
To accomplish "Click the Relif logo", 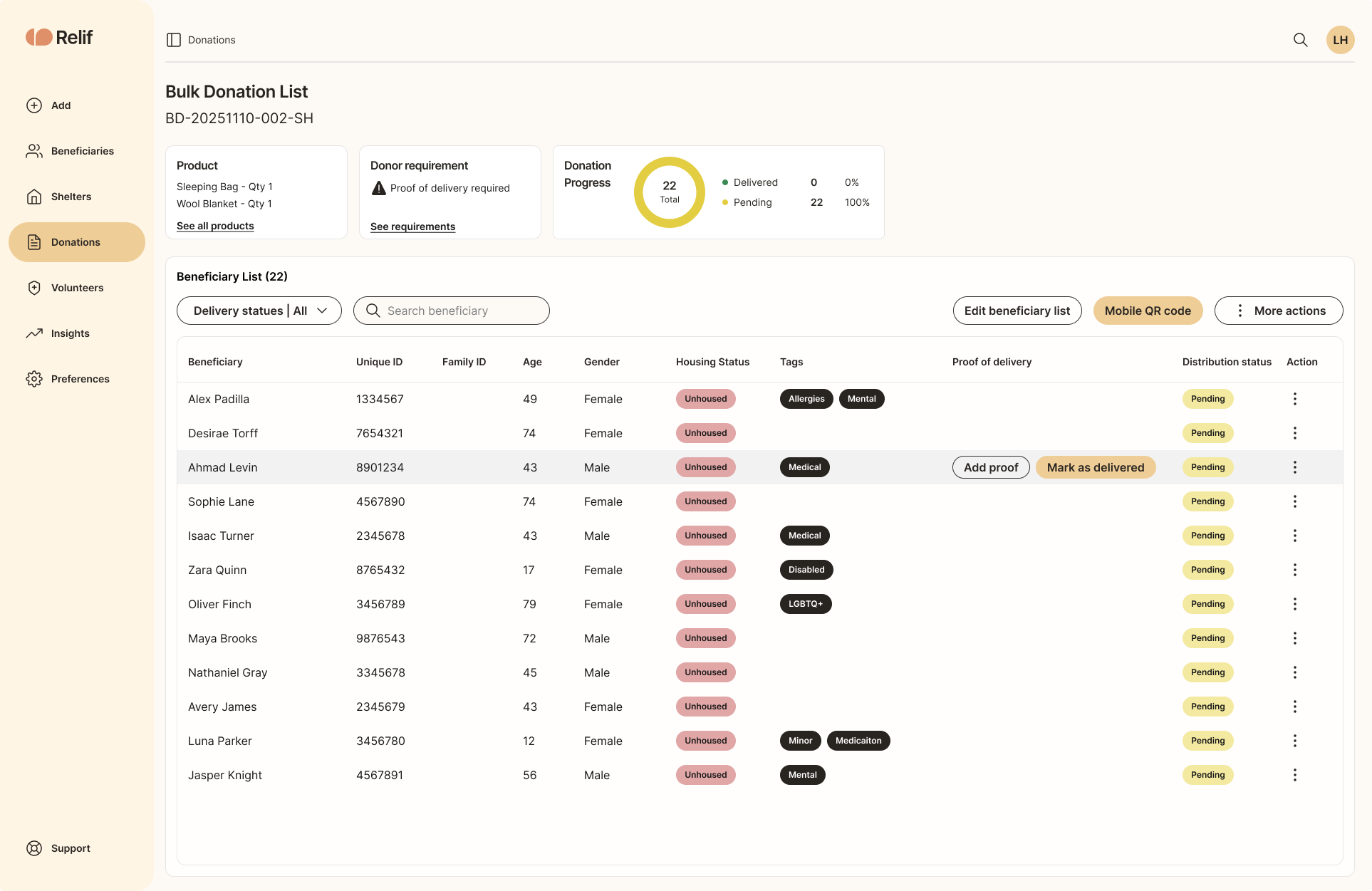I will click(x=59, y=37).
